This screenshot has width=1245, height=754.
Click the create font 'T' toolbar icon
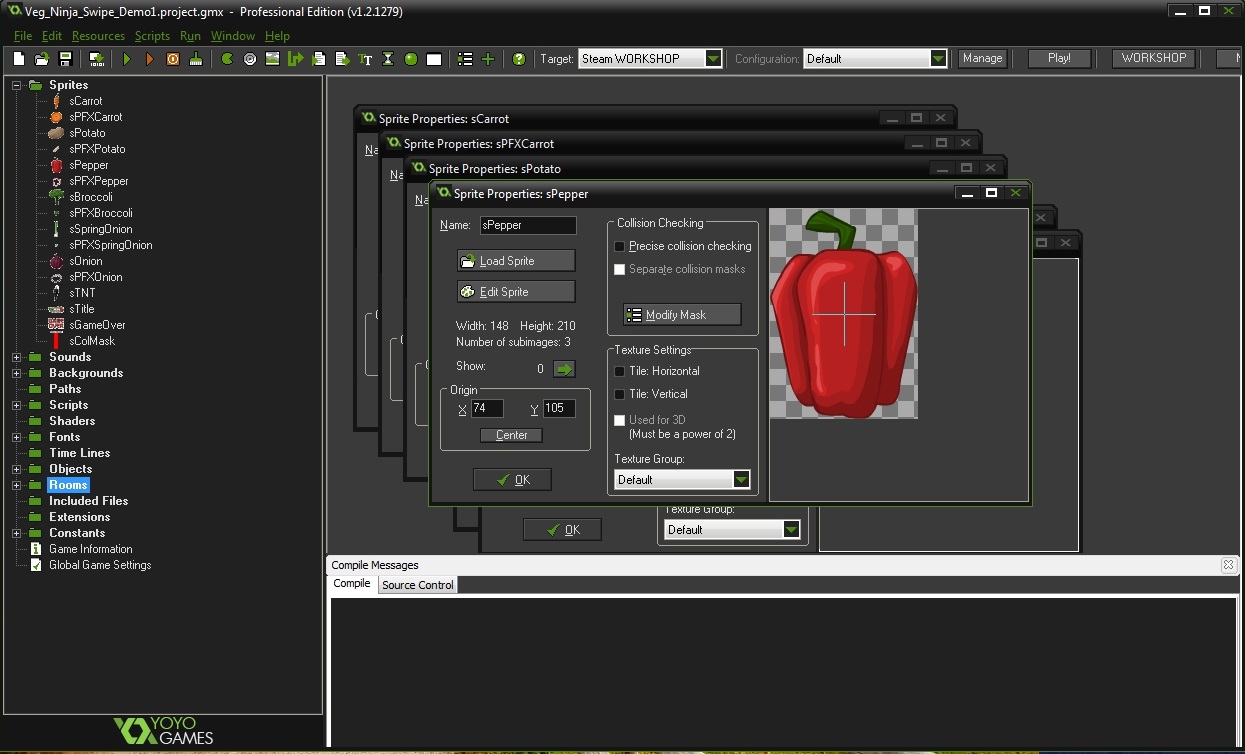(365, 59)
